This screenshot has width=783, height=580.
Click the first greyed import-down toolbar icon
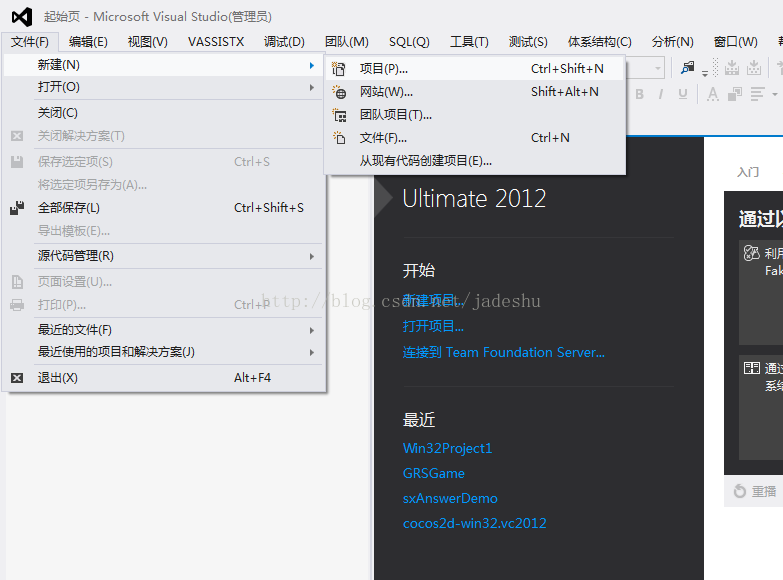click(x=732, y=67)
